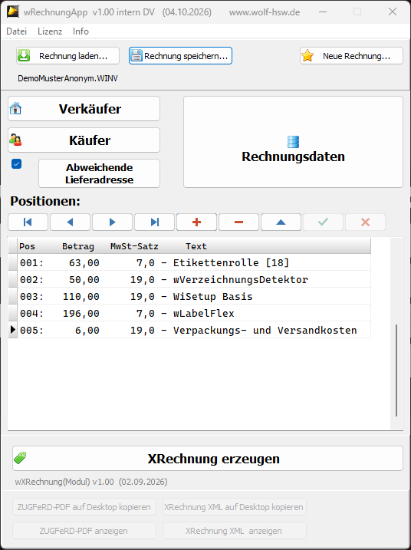The image size is (411, 550).
Task: Select row 003 WiSetup Basis
Action: tap(189, 296)
